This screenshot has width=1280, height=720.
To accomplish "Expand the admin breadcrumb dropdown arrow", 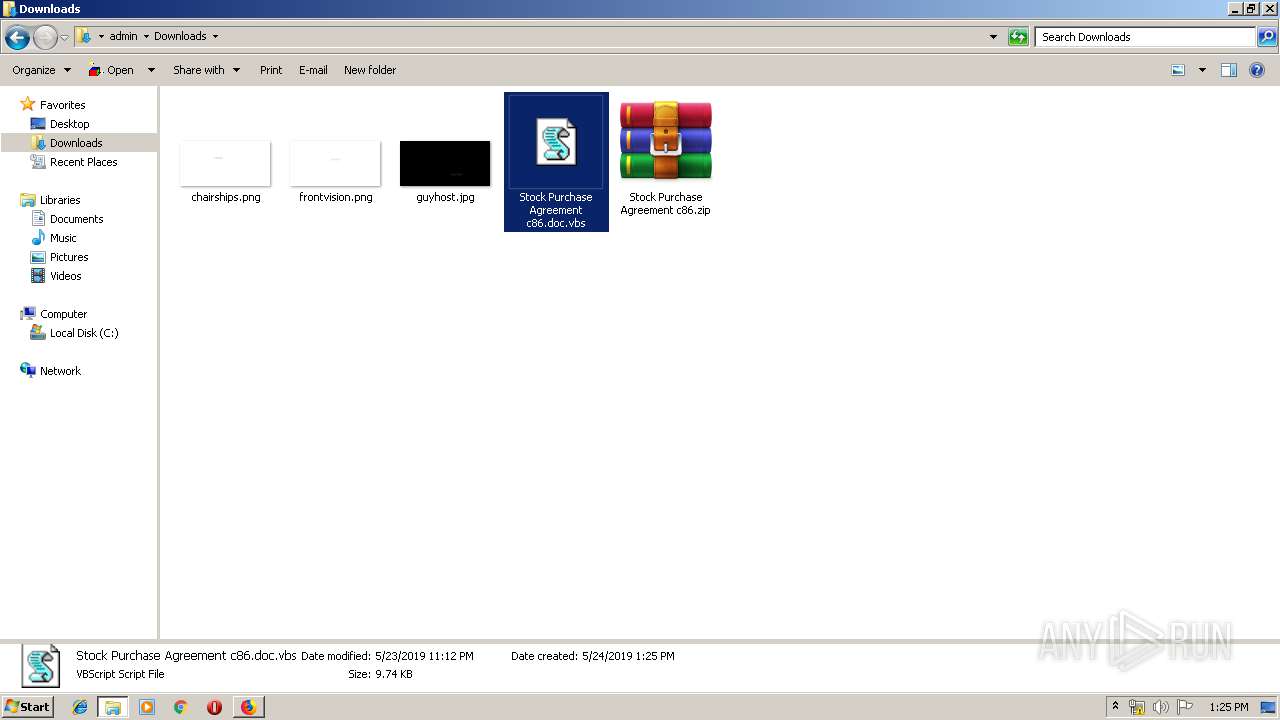I will (146, 37).
